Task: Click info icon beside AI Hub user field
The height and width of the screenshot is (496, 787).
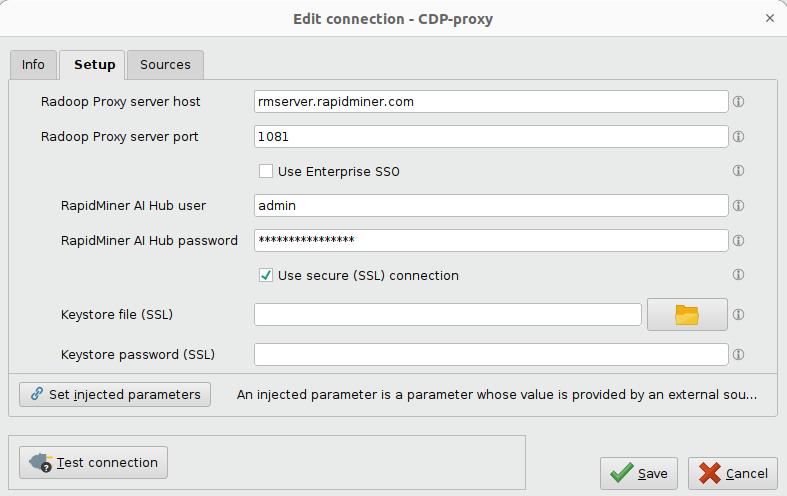Action: (x=739, y=206)
